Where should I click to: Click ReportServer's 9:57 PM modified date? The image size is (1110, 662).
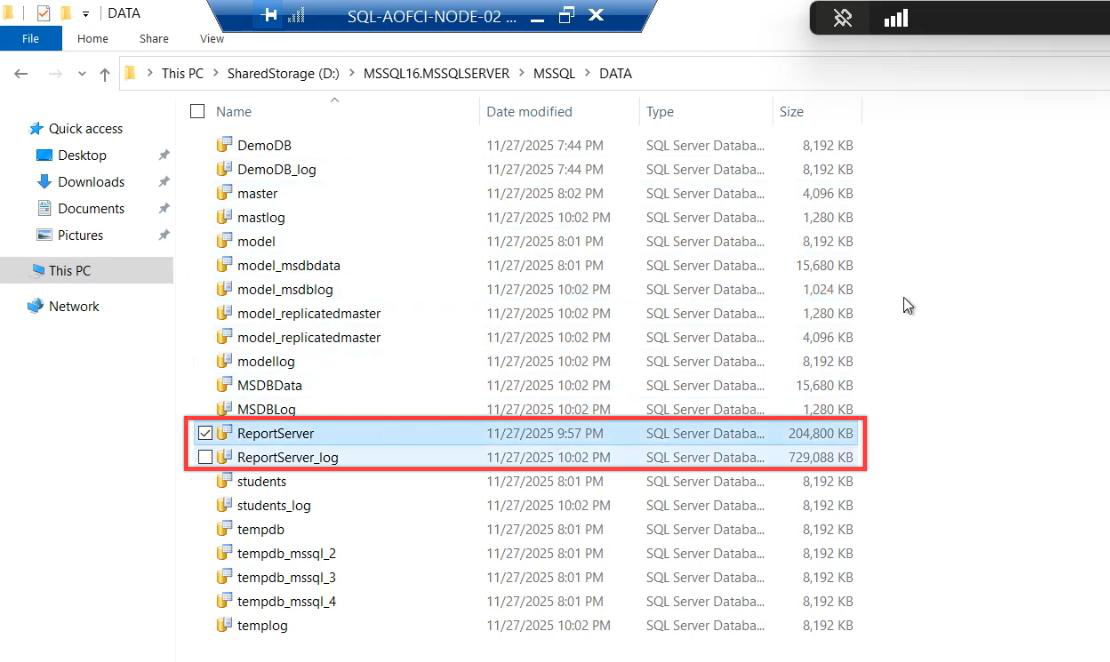point(545,433)
